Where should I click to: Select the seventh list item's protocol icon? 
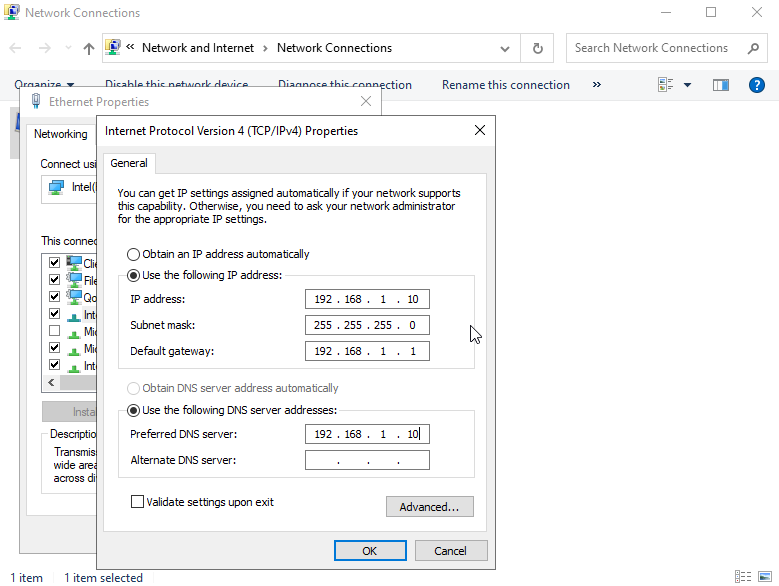[x=74, y=367]
